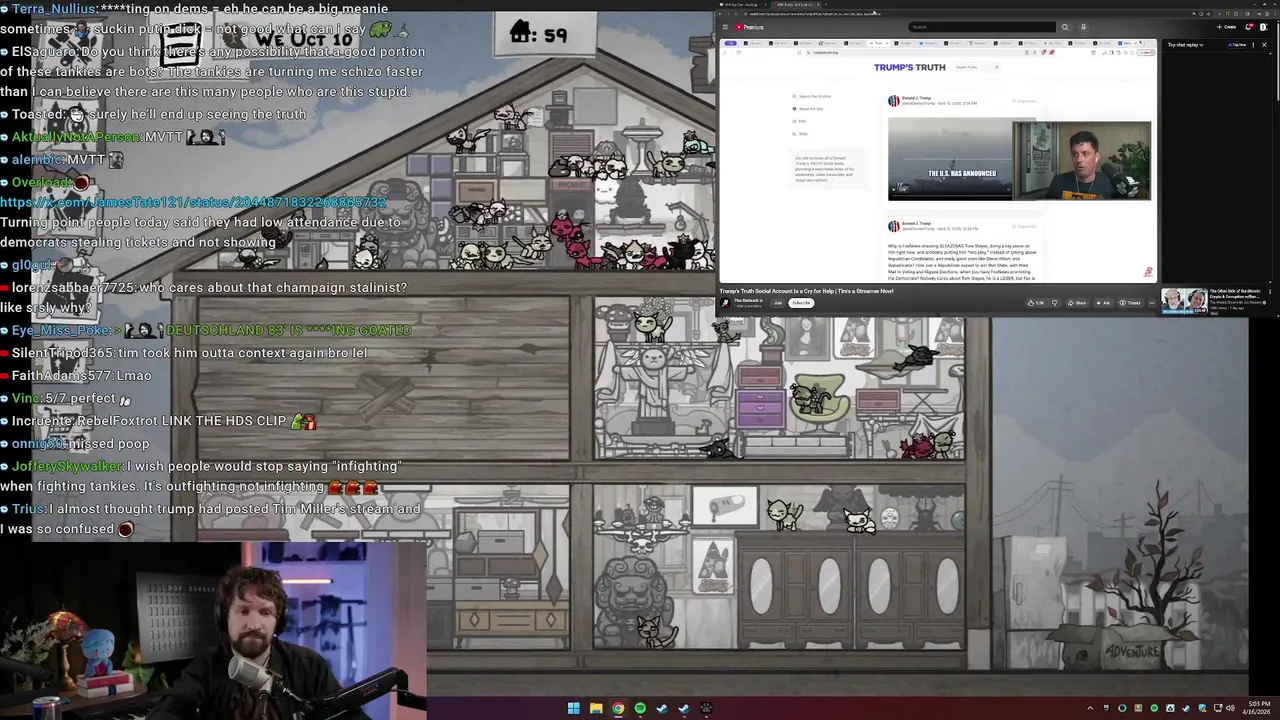The height and width of the screenshot is (720, 1280).
Task: Open more actions ellipsis beside Thanks
Action: pyautogui.click(x=1152, y=303)
